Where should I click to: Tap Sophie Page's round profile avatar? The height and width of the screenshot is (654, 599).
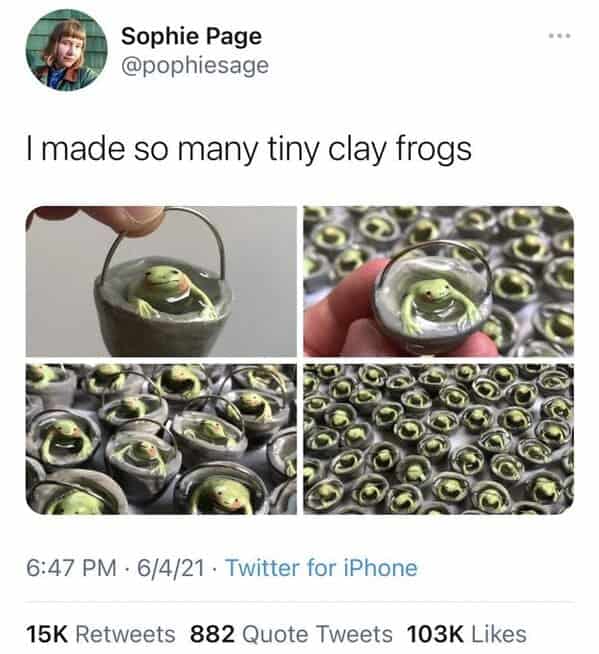(67, 50)
